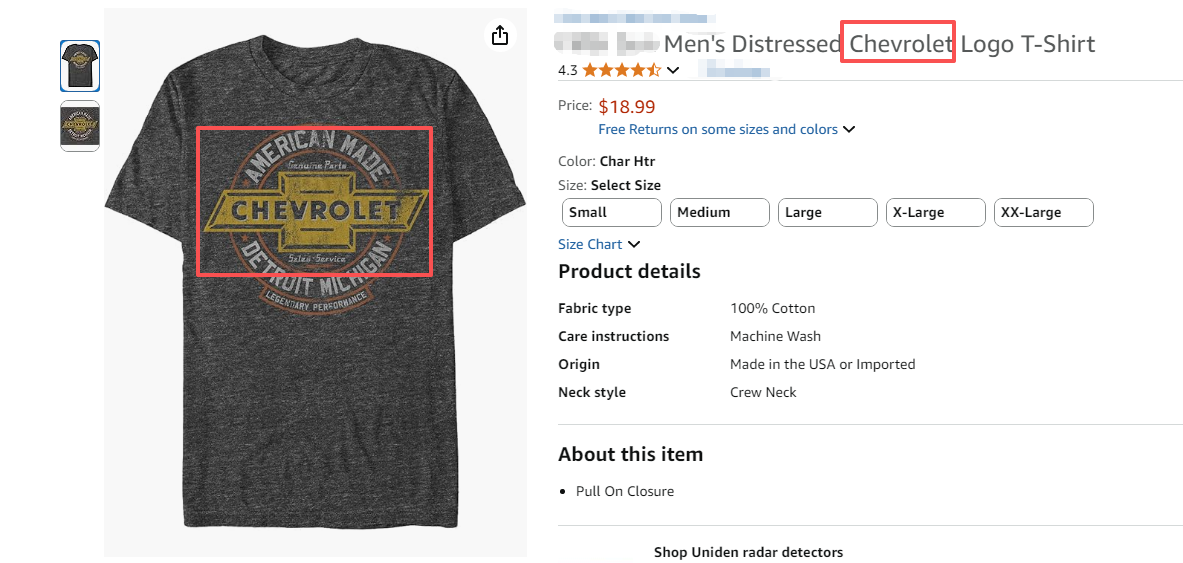Select the logo close-up thumbnail

coord(80,126)
